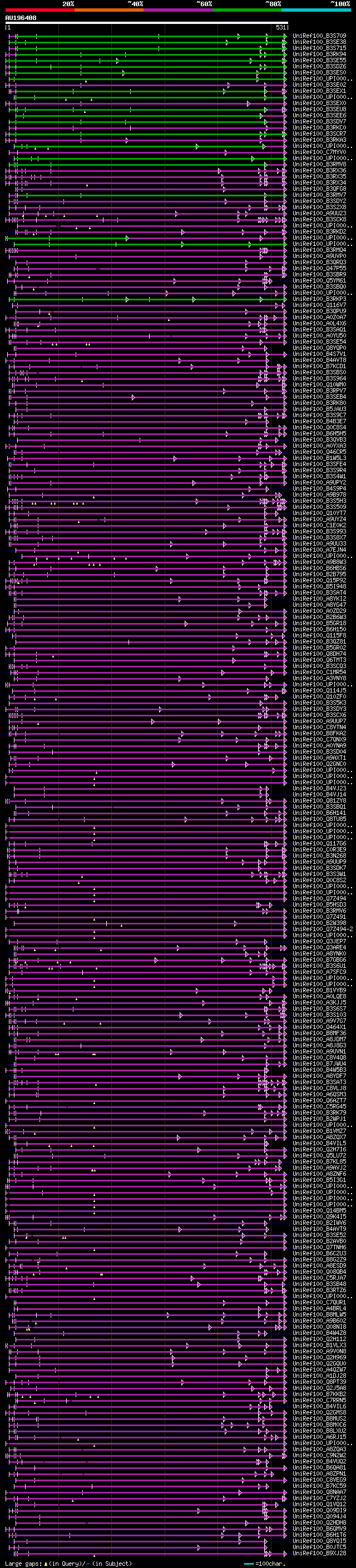Select hit UniRef100_Q2H112
The height and width of the screenshot is (1568, 356).
pos(319,1339)
